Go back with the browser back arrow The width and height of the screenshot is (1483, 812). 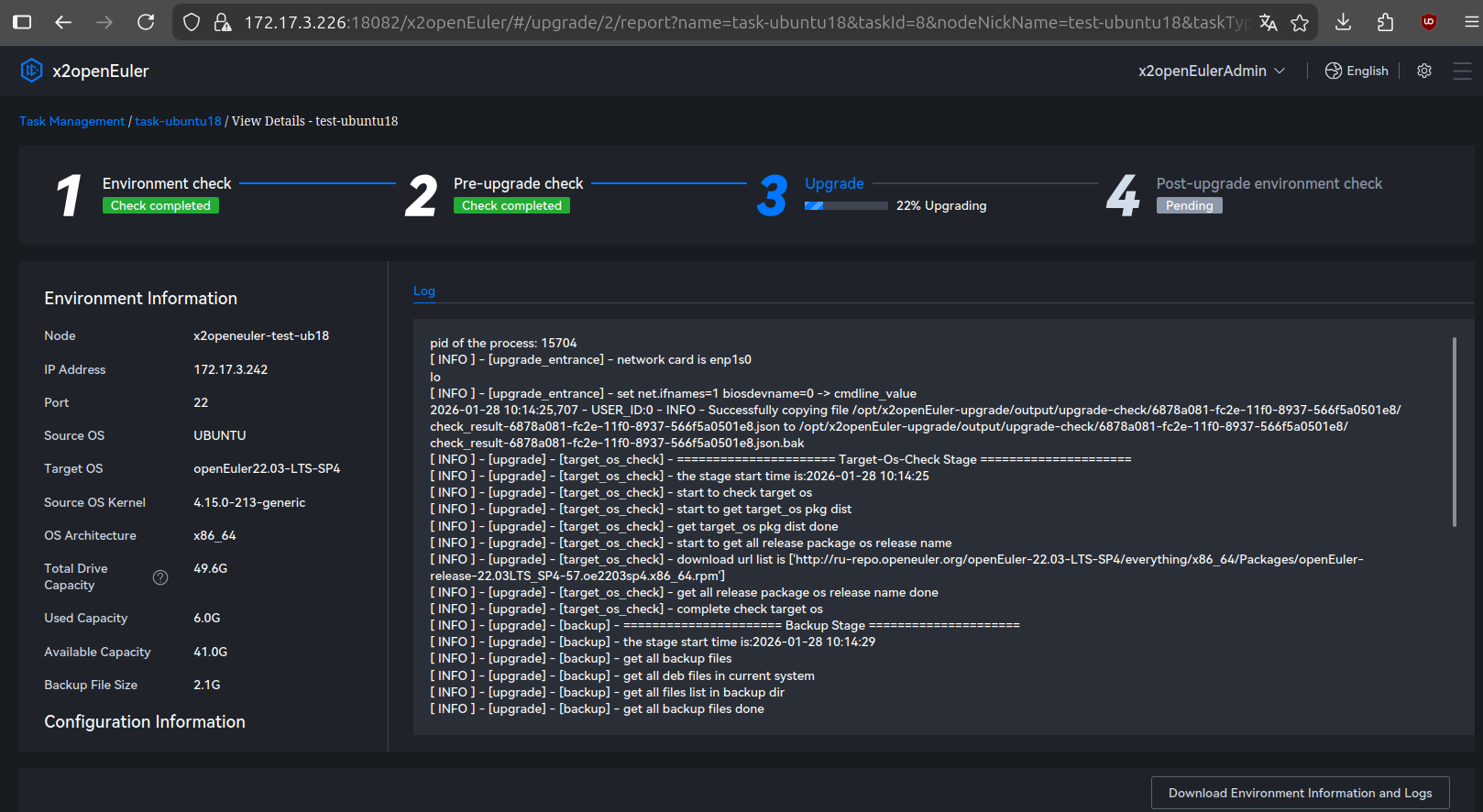coord(63,22)
